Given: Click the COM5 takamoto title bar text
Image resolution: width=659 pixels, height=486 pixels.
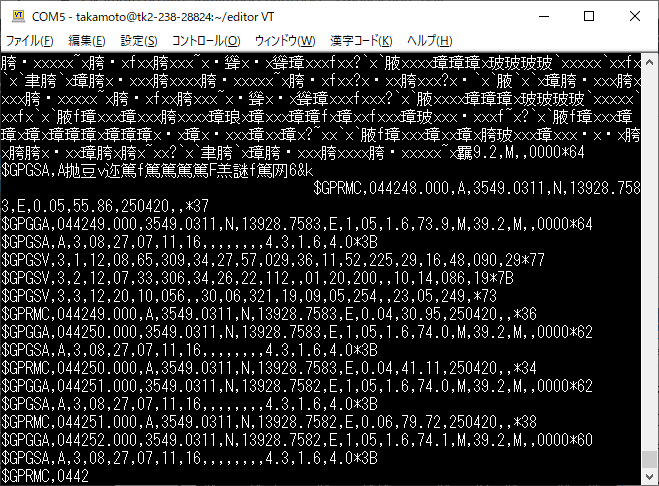Looking at the screenshot, I should (x=153, y=17).
